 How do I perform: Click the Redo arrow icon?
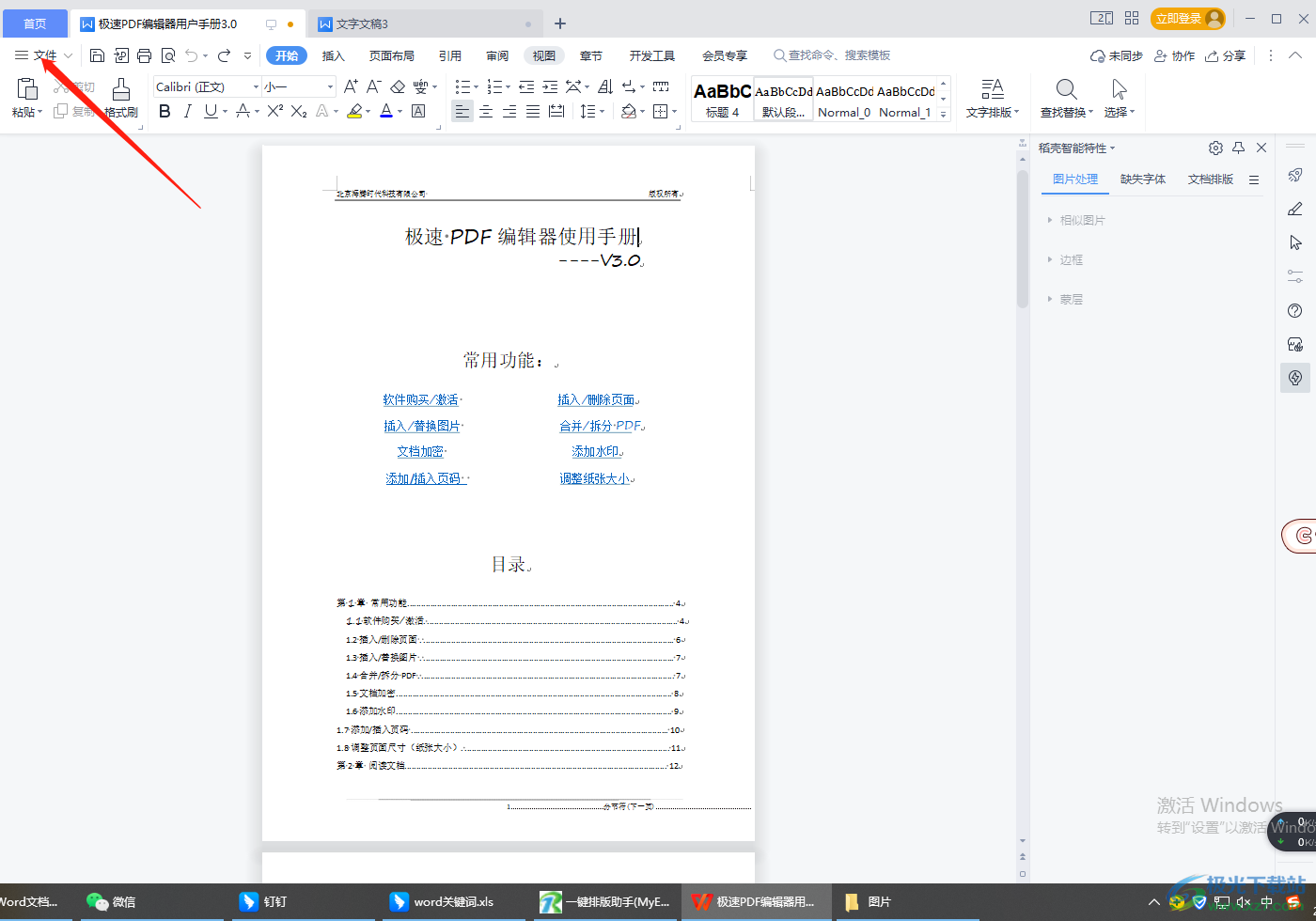click(x=224, y=55)
